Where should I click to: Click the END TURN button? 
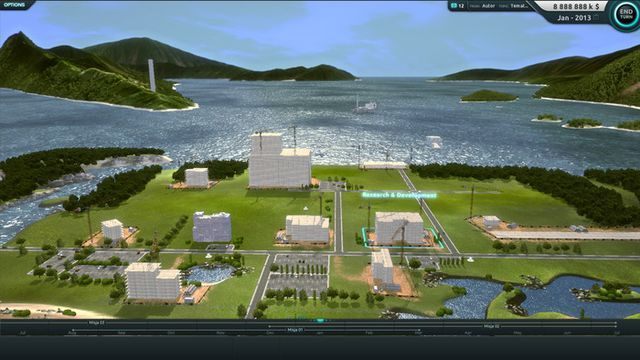tap(626, 14)
